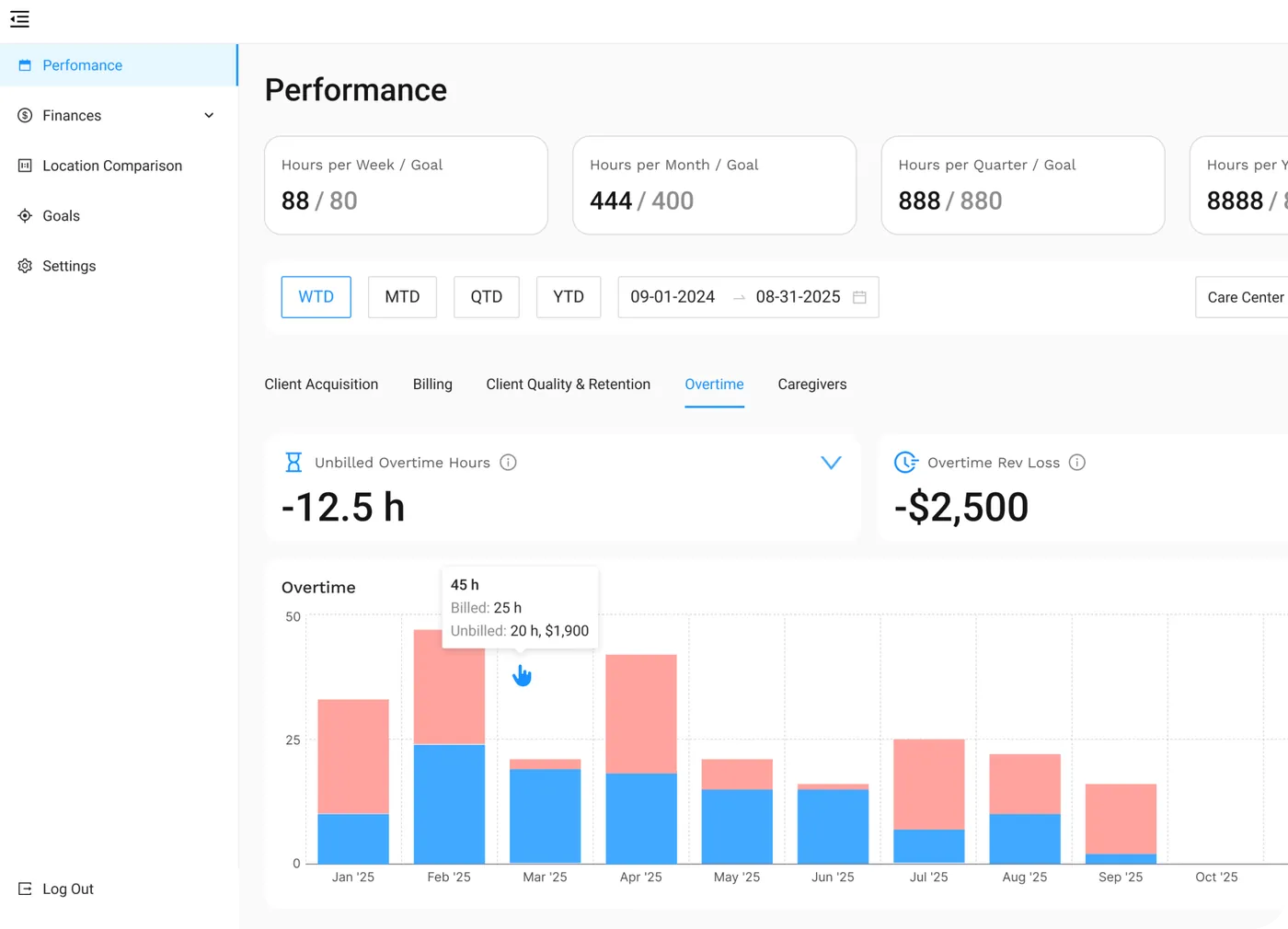The image size is (1288, 929).
Task: Switch to the Billing tab
Action: (x=432, y=384)
